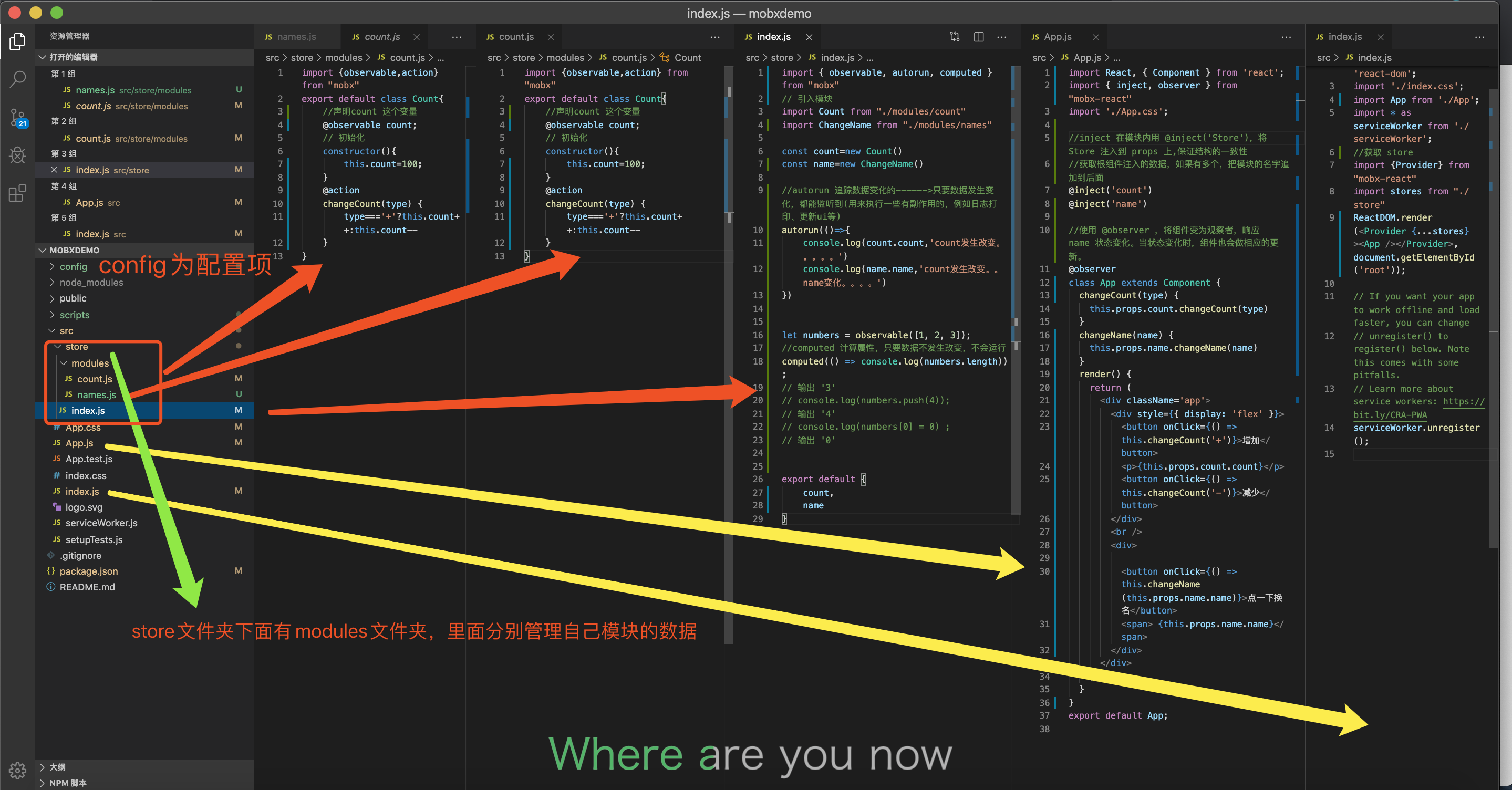This screenshot has width=1512, height=790.
Task: Expand the NPM scripts section (NPM 脚本)
Action: click(x=144, y=782)
